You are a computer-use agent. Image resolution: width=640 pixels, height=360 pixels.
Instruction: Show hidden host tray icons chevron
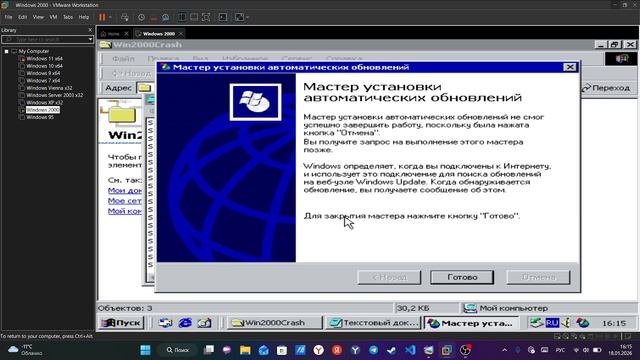[x=504, y=350]
